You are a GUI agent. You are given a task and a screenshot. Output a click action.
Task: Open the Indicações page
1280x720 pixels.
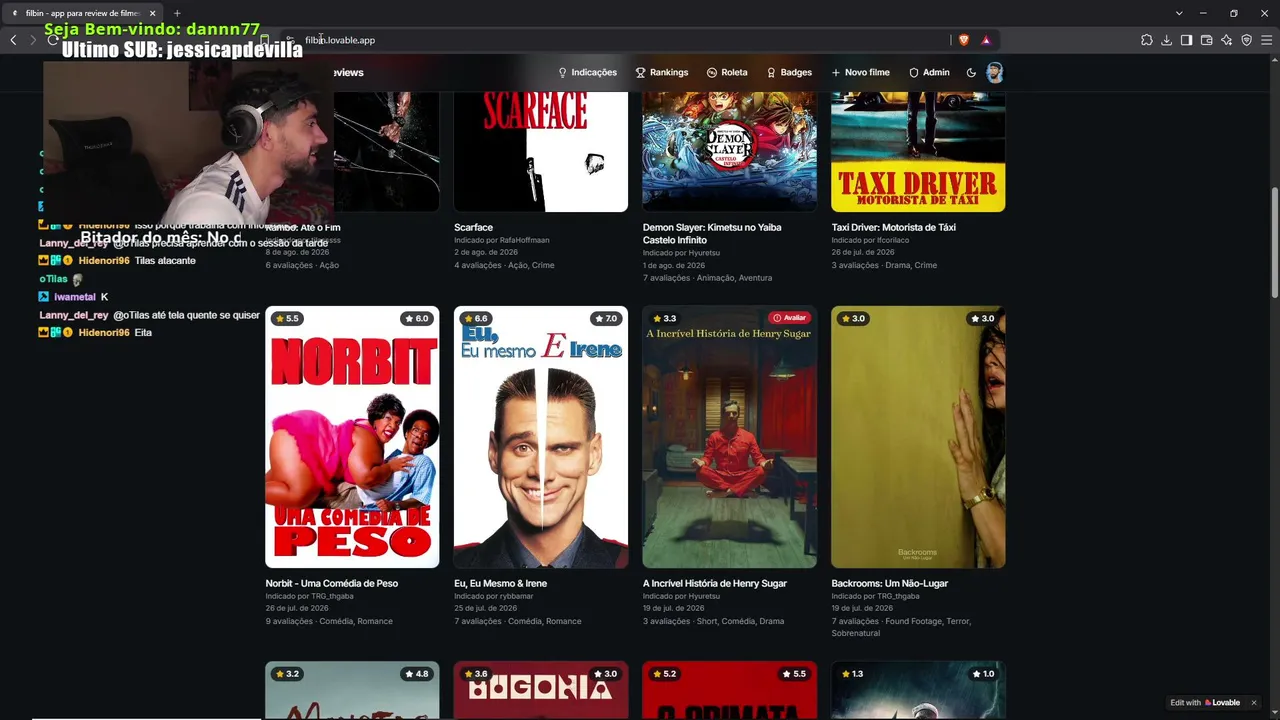click(x=587, y=72)
